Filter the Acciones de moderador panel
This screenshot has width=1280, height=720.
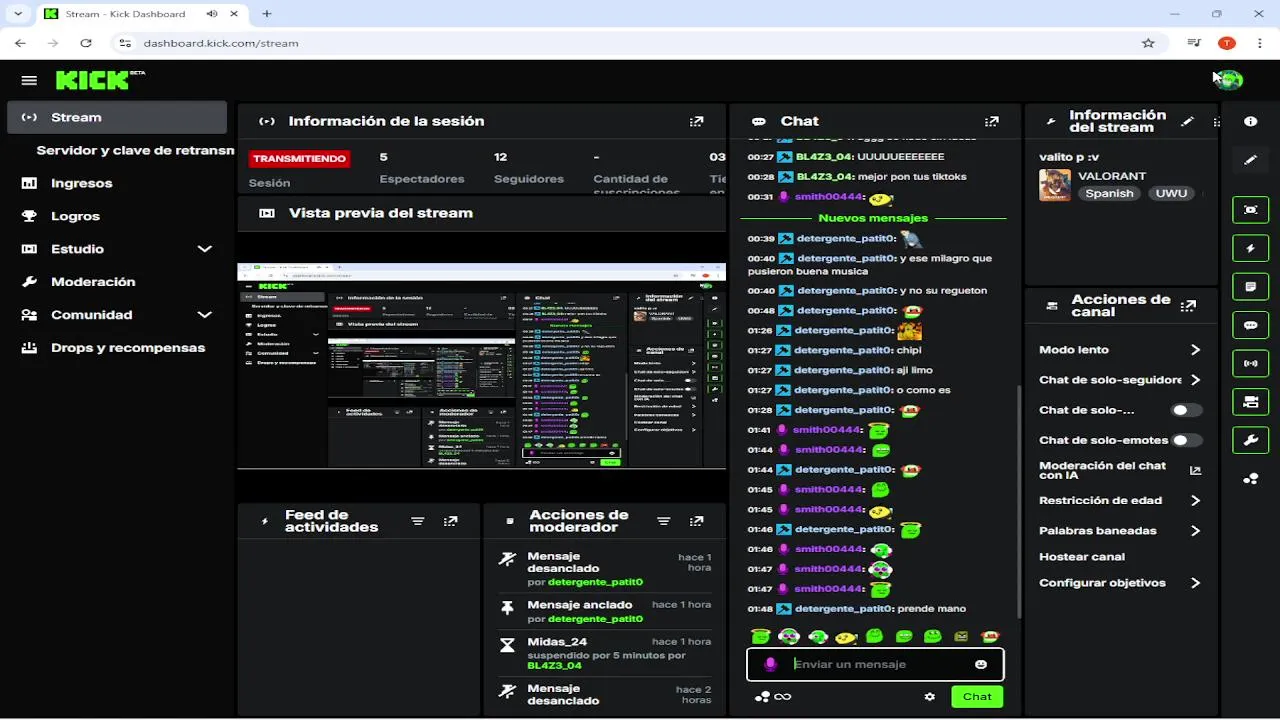click(663, 521)
